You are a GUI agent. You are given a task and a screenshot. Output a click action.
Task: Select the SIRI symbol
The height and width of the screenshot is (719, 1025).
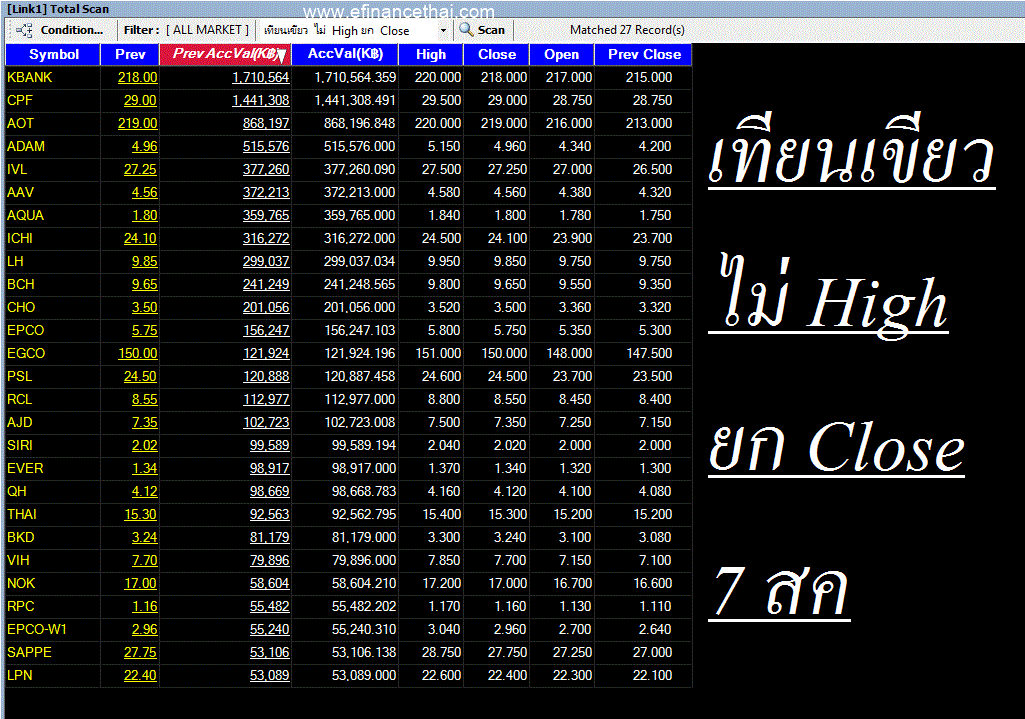click(x=20, y=445)
